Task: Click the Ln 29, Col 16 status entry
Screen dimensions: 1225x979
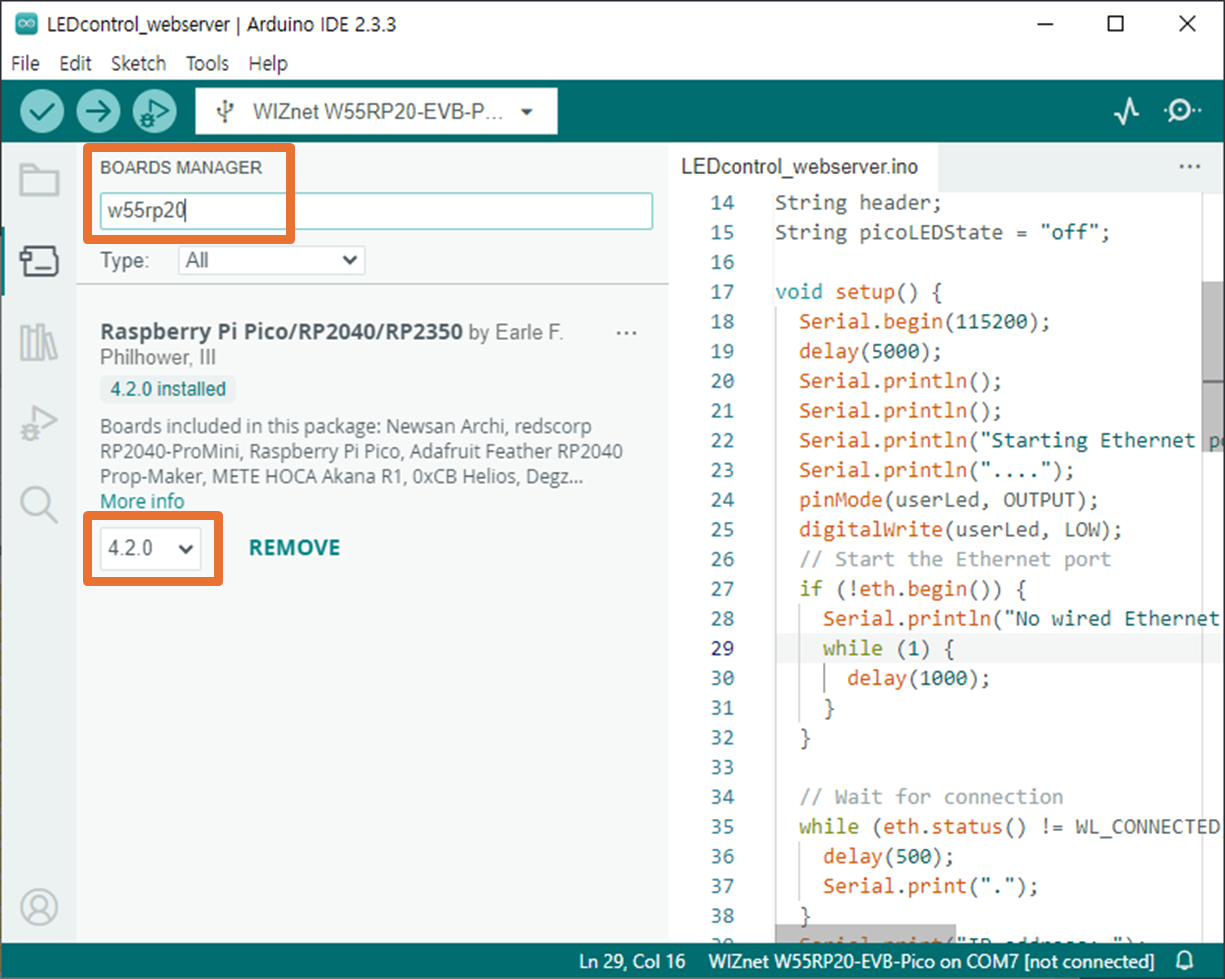Action: [632, 962]
